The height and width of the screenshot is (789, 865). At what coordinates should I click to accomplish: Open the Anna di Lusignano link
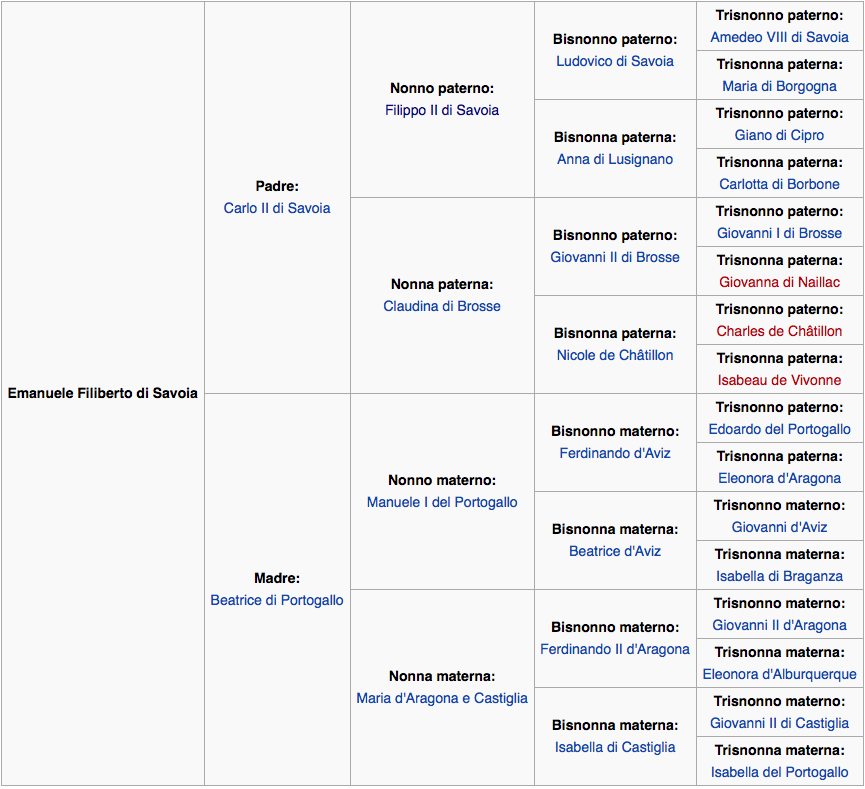pyautogui.click(x=614, y=159)
